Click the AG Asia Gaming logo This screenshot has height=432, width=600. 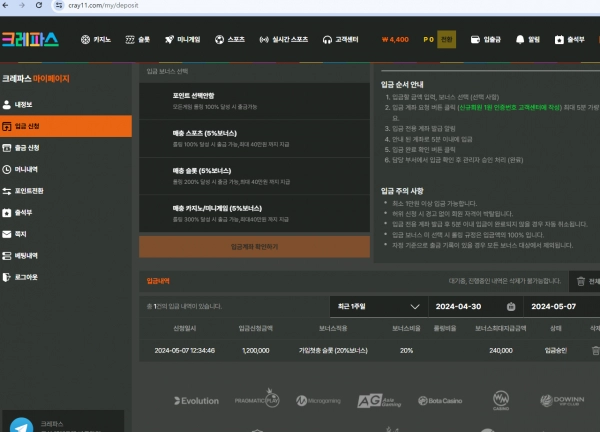(379, 401)
